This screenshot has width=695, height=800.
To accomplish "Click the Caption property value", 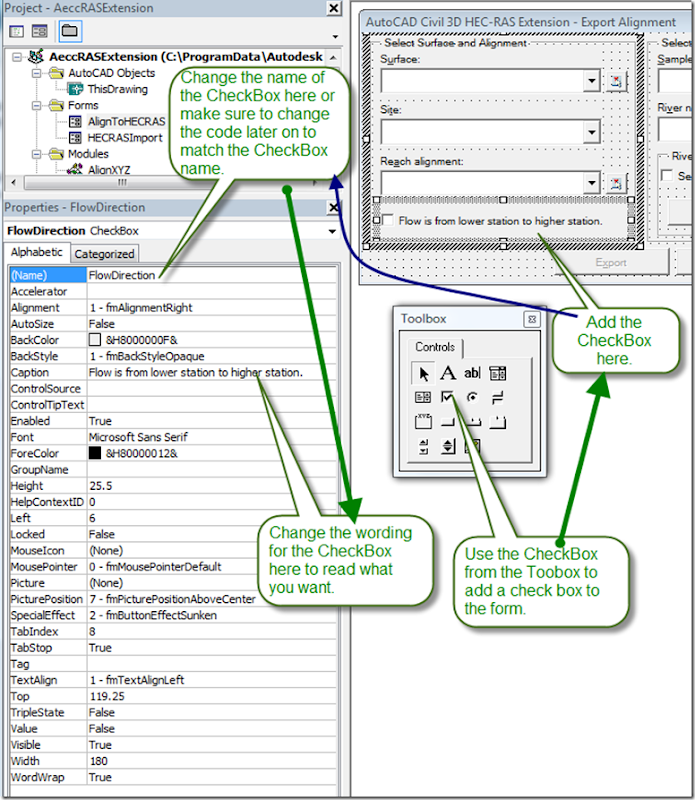I will pyautogui.click(x=196, y=372).
